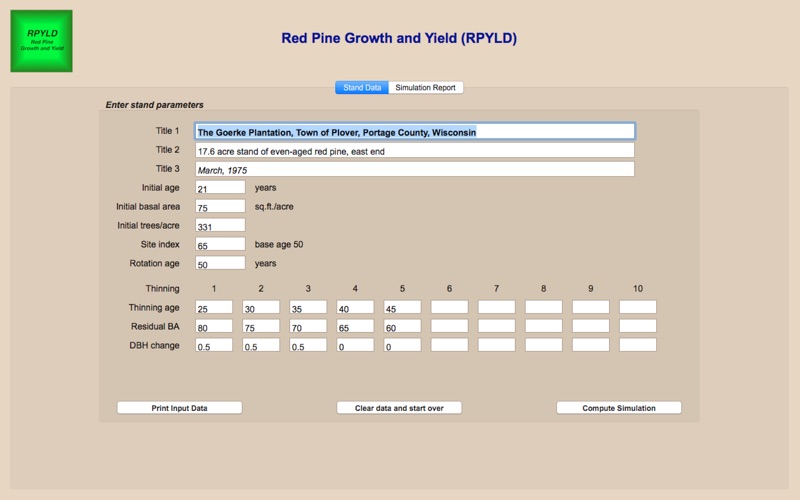Click the green RPYLD logo icon
Image resolution: width=800 pixels, height=500 pixels.
point(41,41)
